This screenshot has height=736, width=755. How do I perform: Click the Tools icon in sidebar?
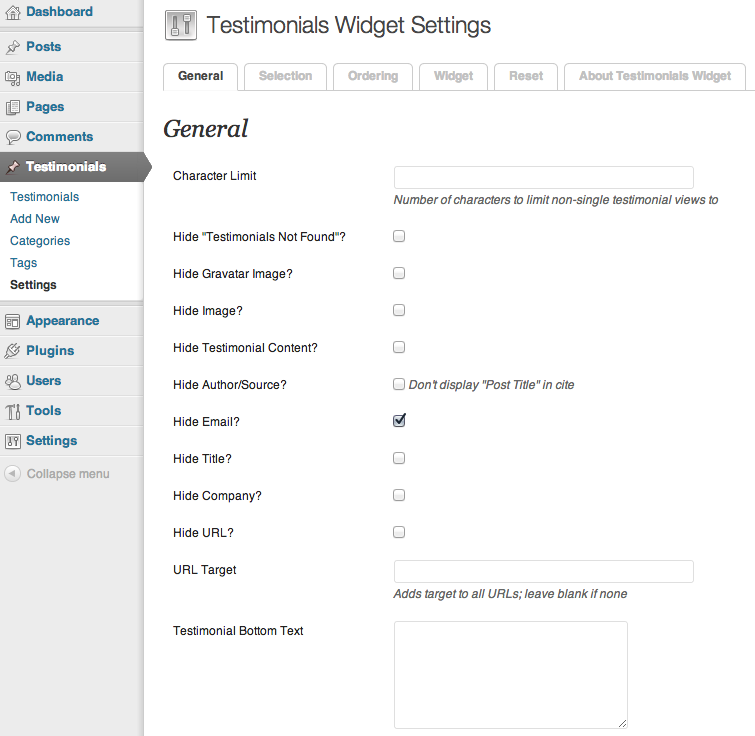13,411
